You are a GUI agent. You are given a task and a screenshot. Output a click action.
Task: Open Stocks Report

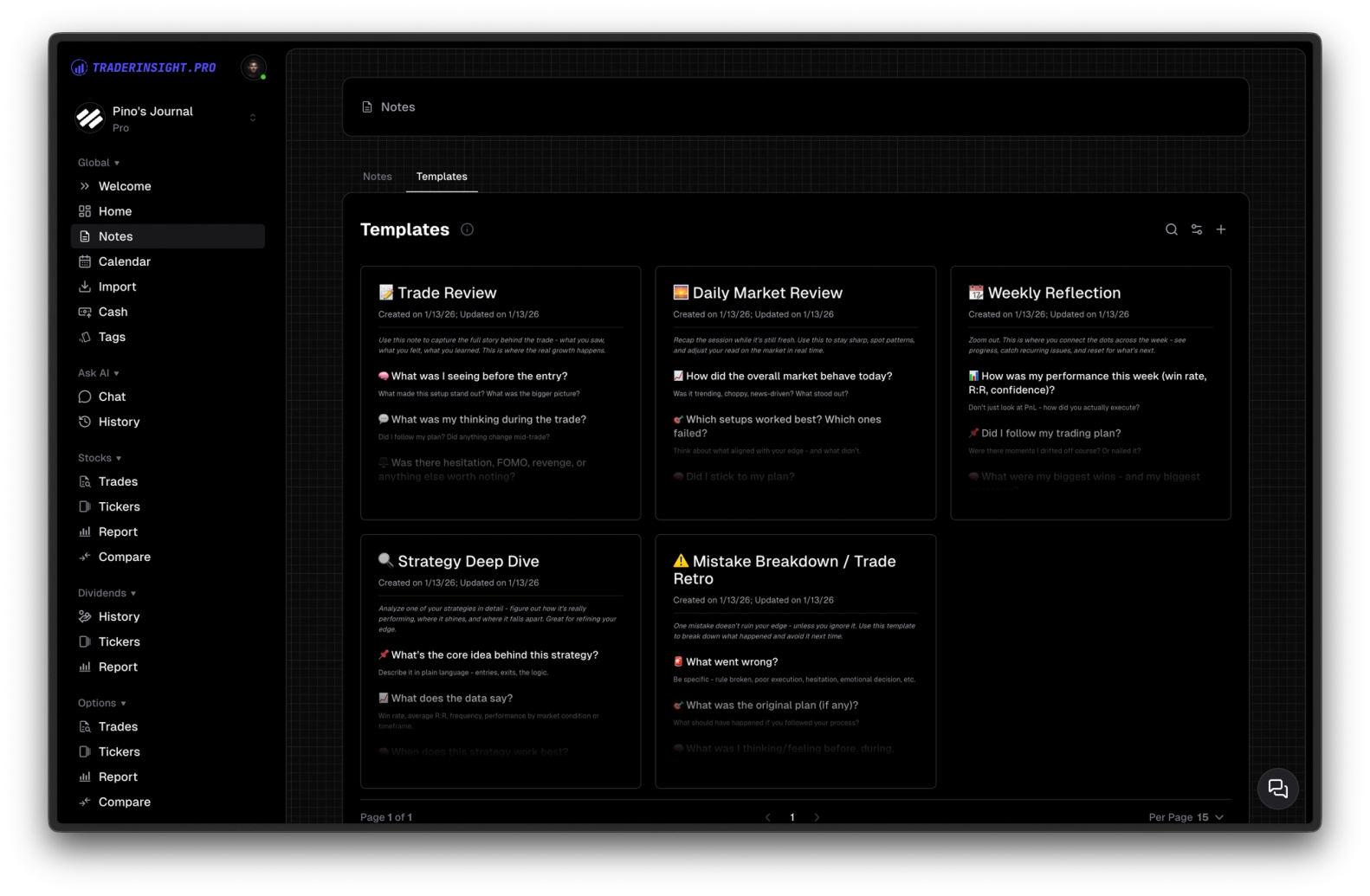point(168,532)
